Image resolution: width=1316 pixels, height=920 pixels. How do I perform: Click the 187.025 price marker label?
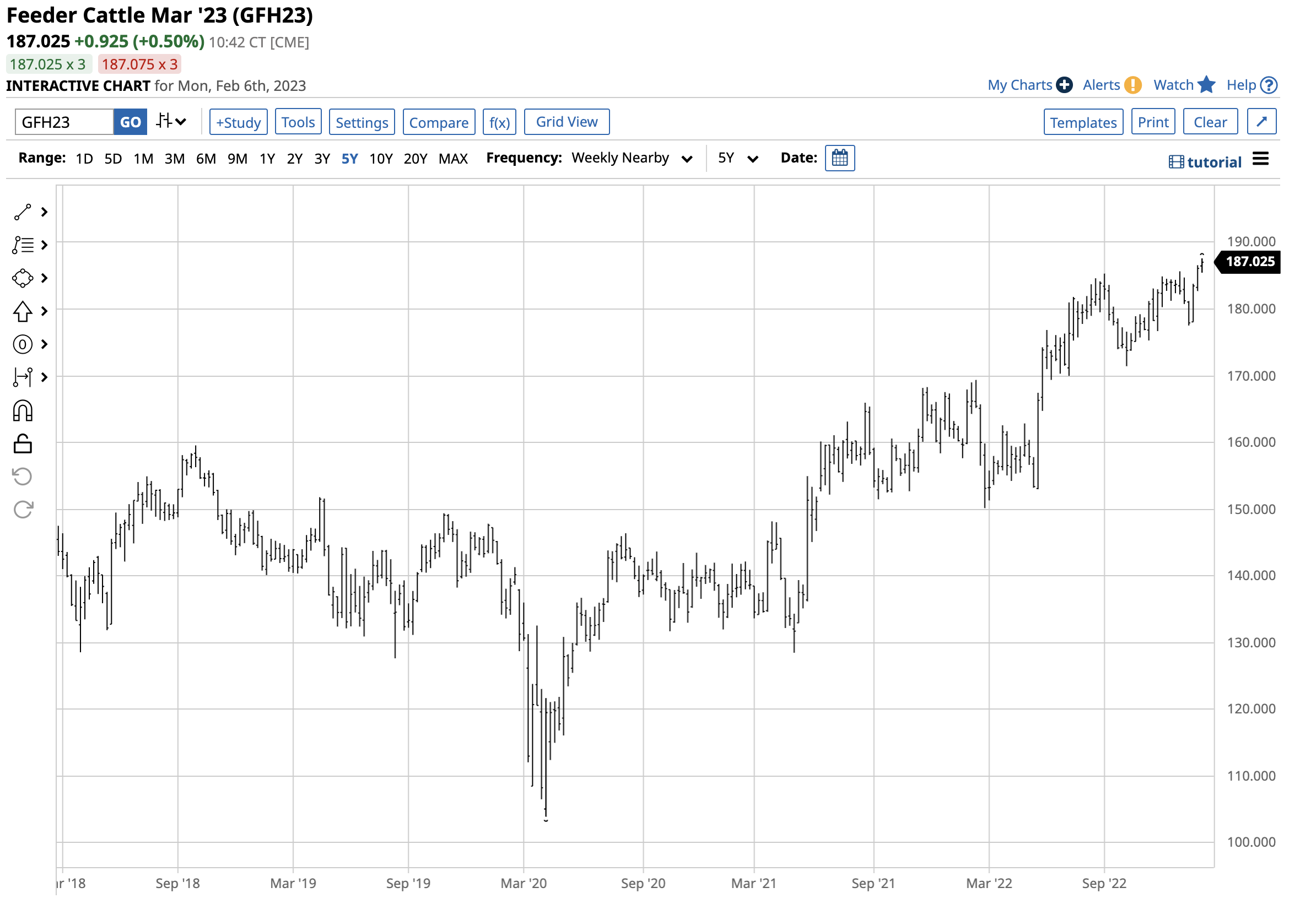(x=1251, y=262)
